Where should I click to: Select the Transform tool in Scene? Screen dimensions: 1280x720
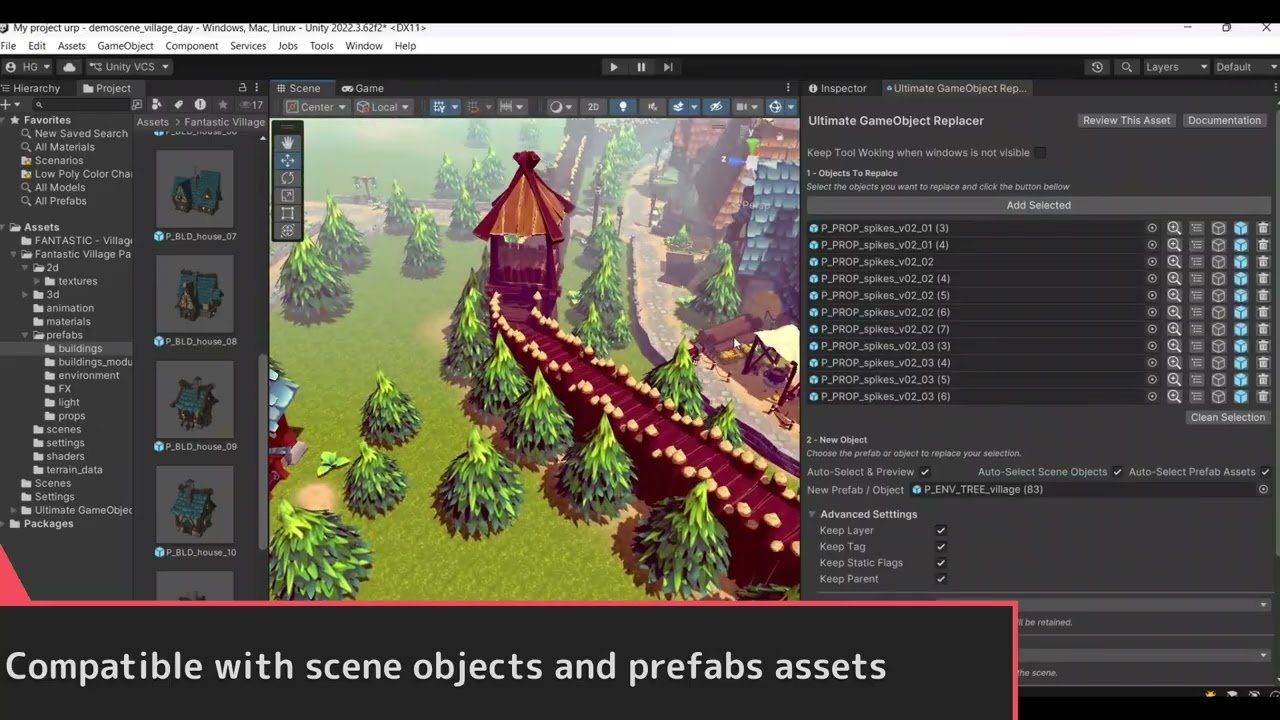click(288, 230)
